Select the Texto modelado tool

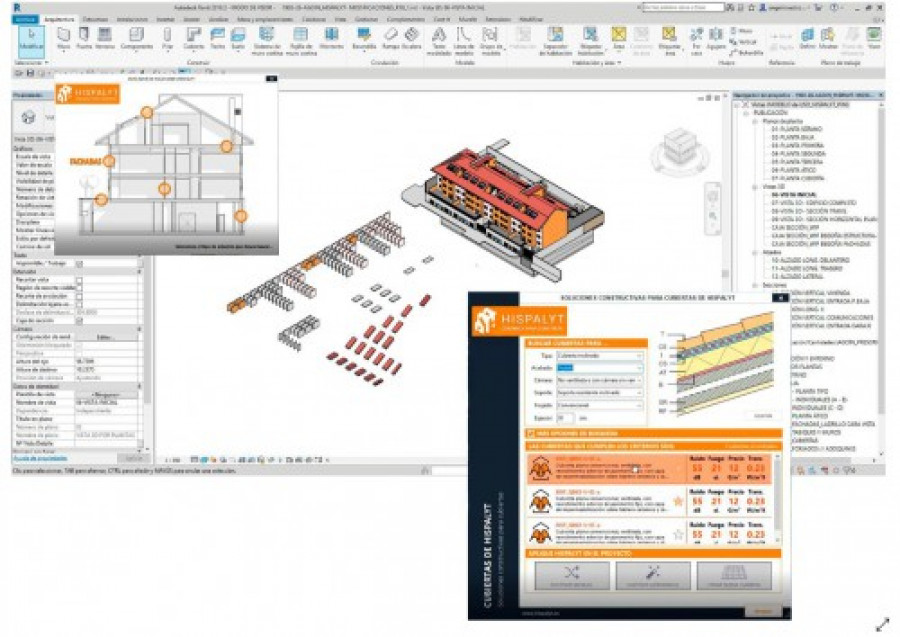439,41
